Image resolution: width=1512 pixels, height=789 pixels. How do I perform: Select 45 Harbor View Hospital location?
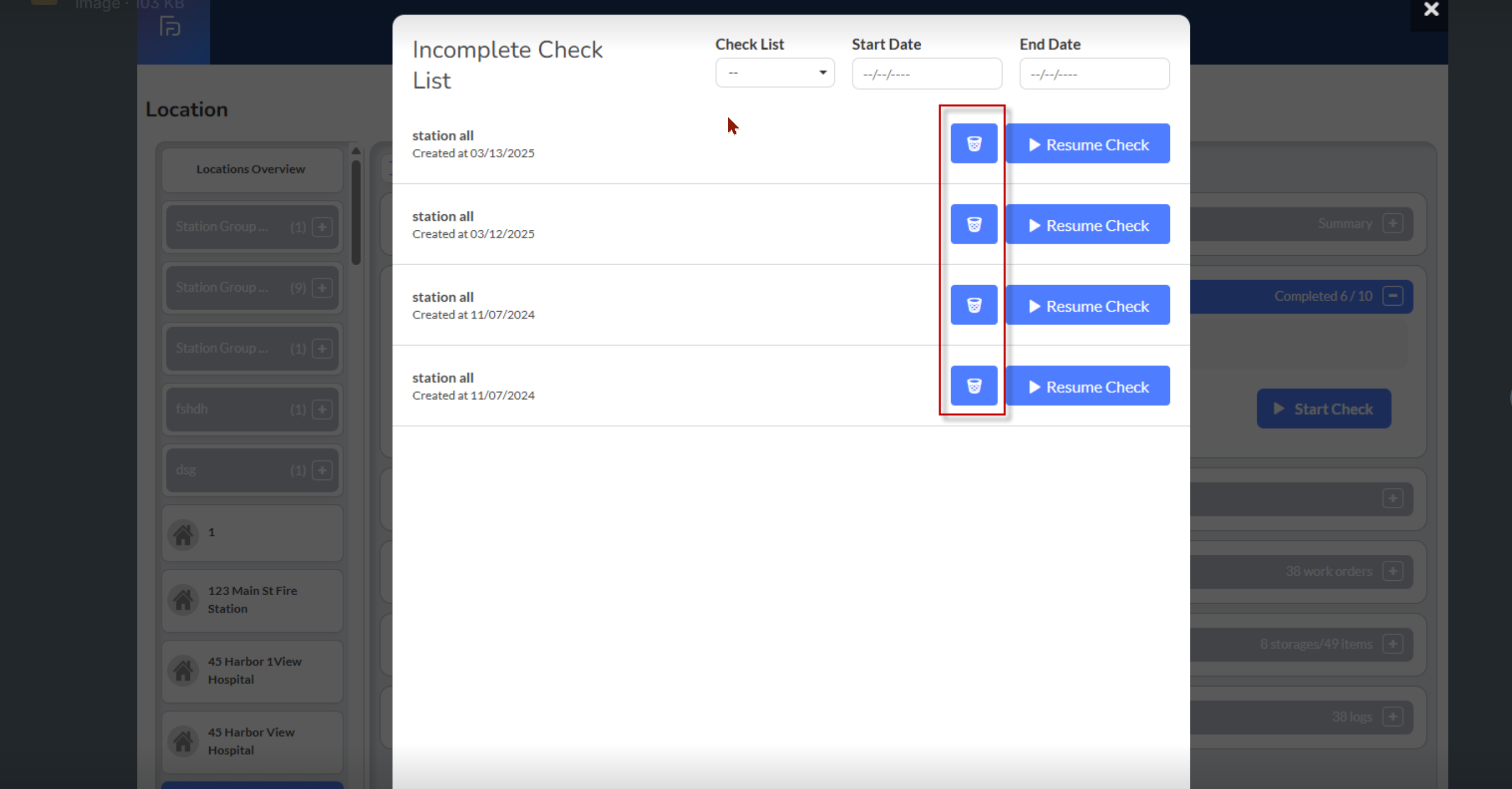(x=251, y=741)
